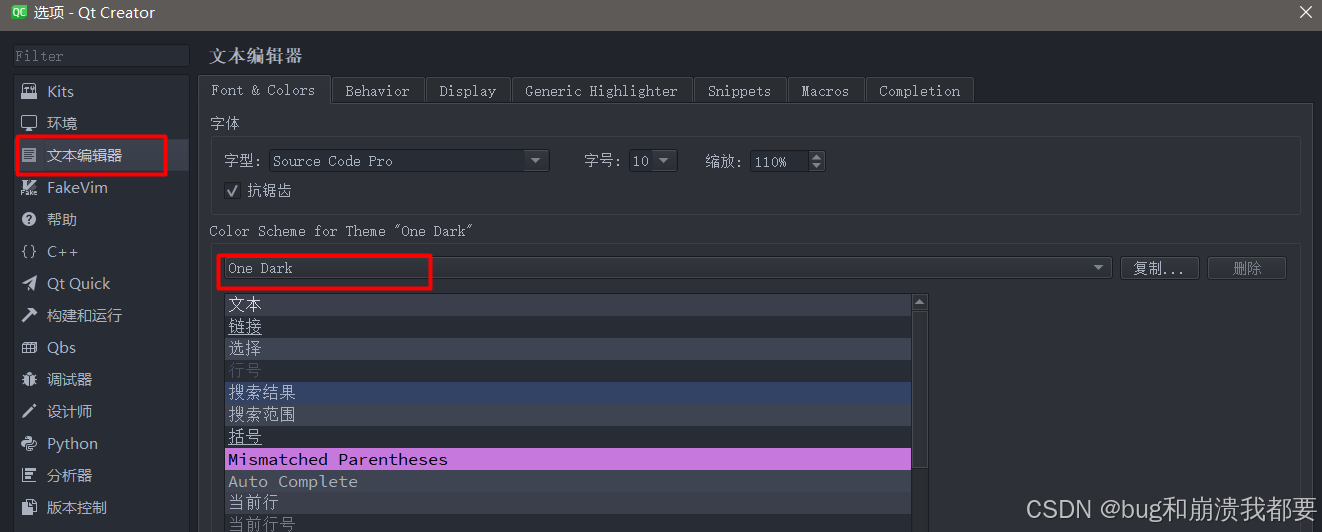1322x532 pixels.
Task: Click the Python snake icon
Action: tap(29, 443)
